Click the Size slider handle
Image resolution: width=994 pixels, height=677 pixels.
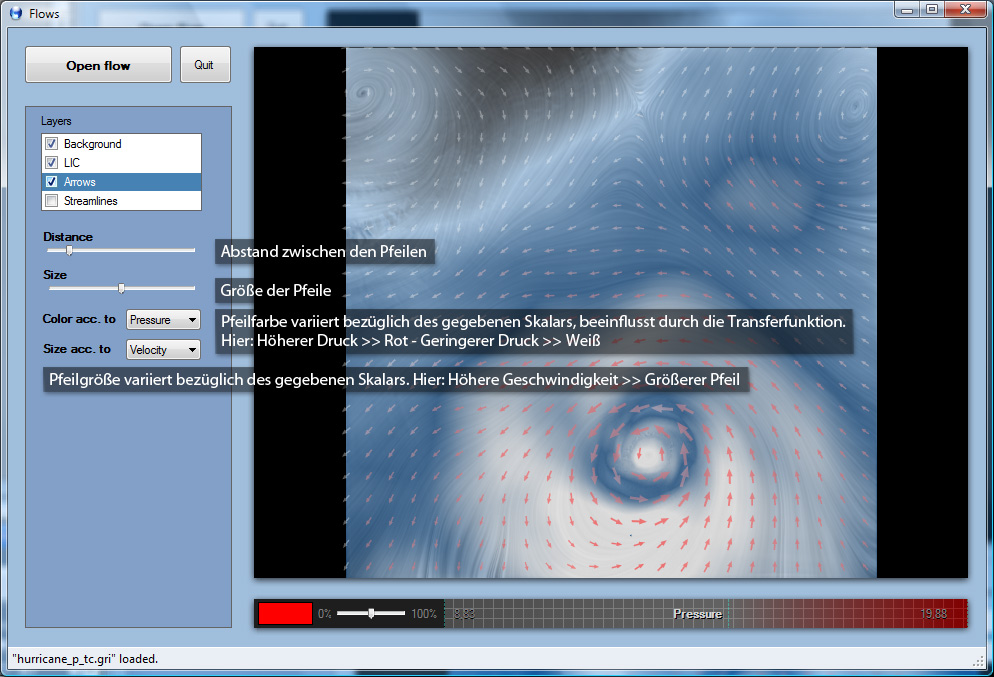pyautogui.click(x=121, y=288)
